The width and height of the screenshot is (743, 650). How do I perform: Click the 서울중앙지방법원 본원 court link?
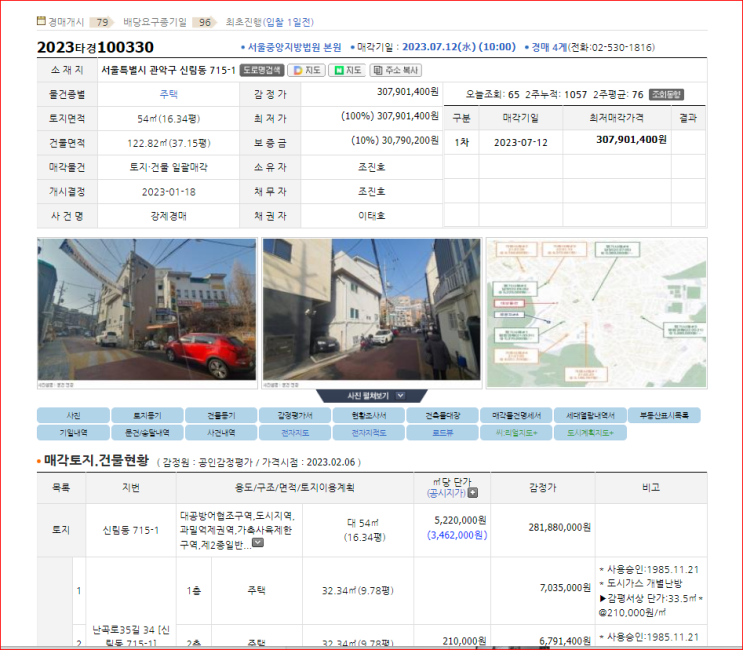294,47
